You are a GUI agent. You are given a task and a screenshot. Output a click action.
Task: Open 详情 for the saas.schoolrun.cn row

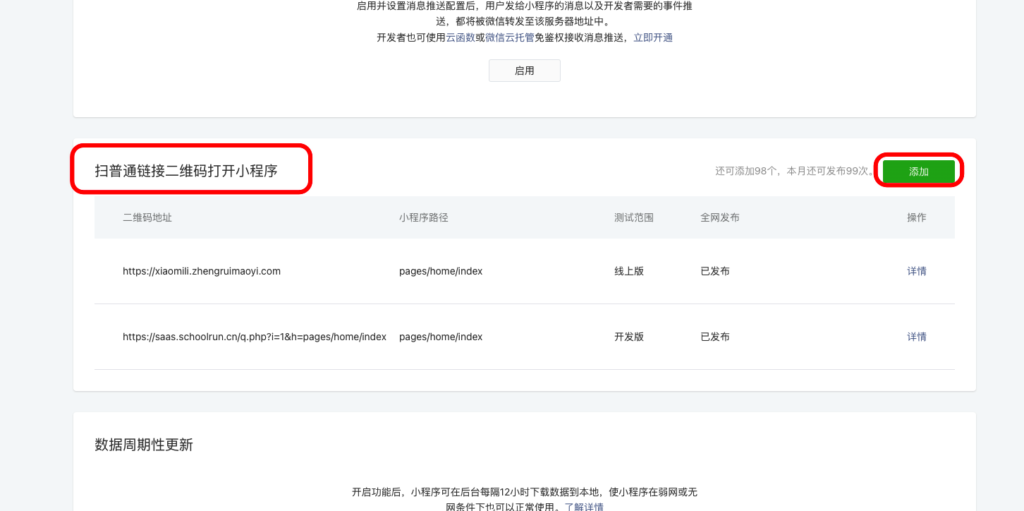[916, 337]
